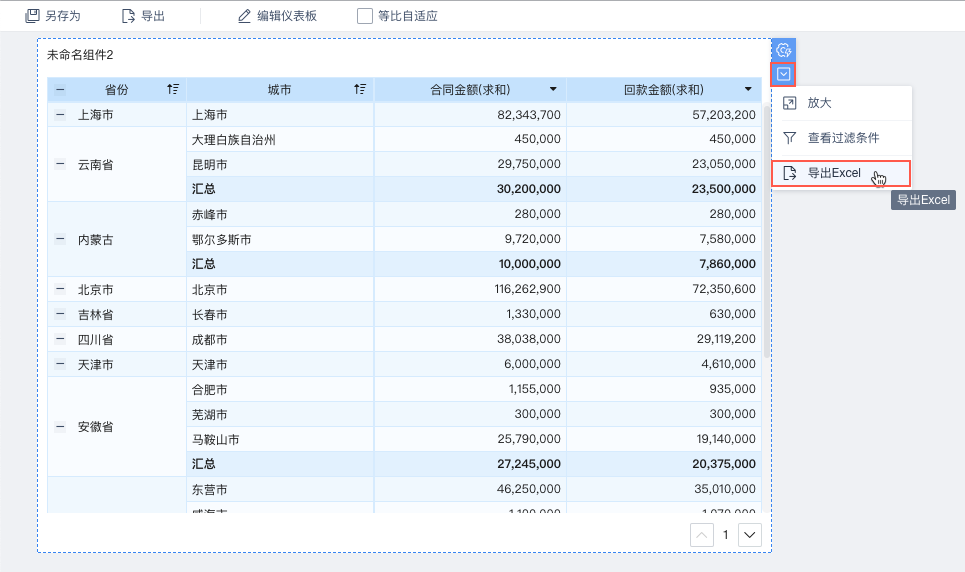Sort by 省份 column sort icon

pyautogui.click(x=173, y=89)
